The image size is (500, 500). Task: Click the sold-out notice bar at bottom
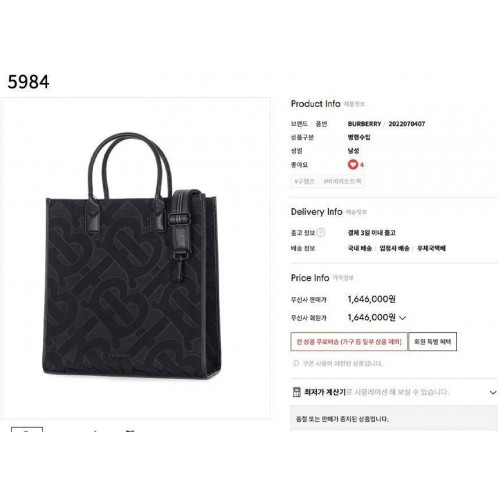(394, 419)
